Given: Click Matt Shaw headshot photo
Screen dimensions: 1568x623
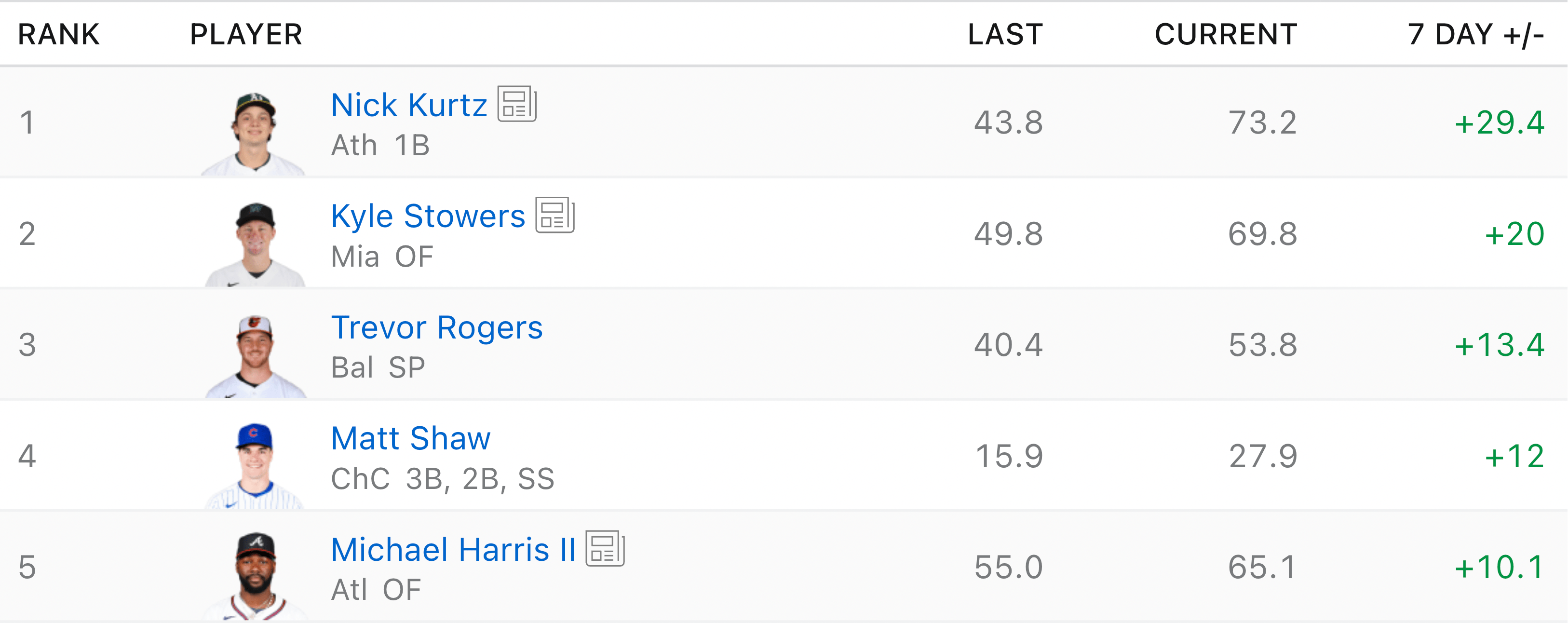Looking at the screenshot, I should click(255, 466).
